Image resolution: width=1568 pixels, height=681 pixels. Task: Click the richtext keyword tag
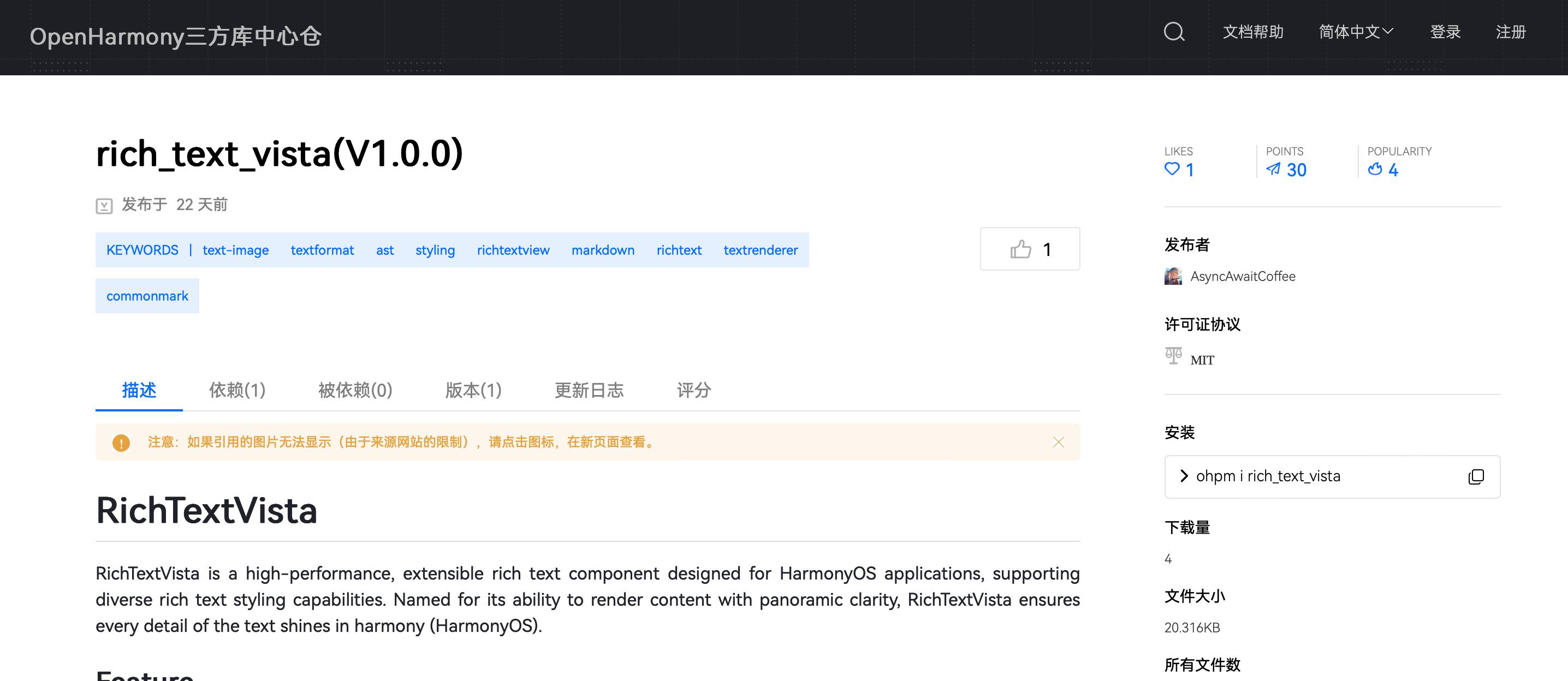[679, 250]
